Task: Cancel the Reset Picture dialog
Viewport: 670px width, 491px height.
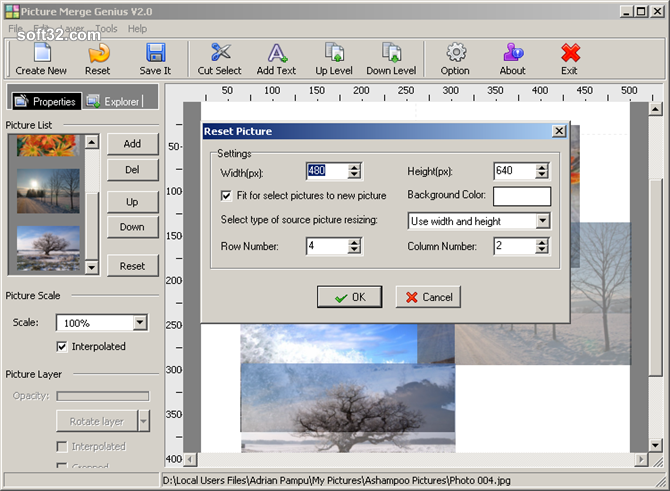Action: 428,297
